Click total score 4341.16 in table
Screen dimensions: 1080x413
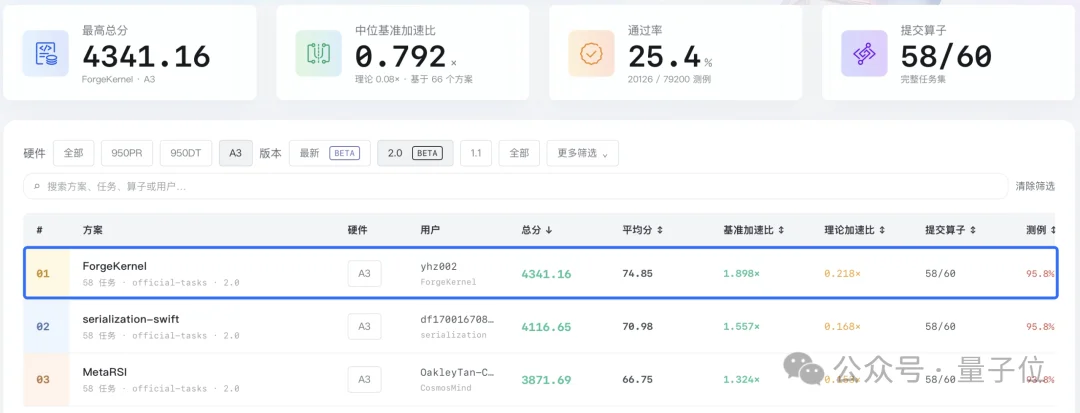click(x=546, y=274)
